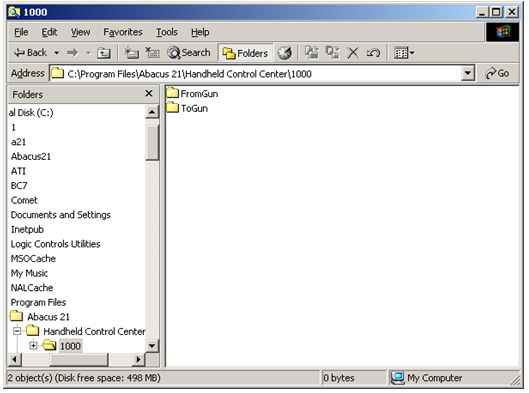
Task: Click the Disconnect Network Drive icon
Action: click(152, 53)
